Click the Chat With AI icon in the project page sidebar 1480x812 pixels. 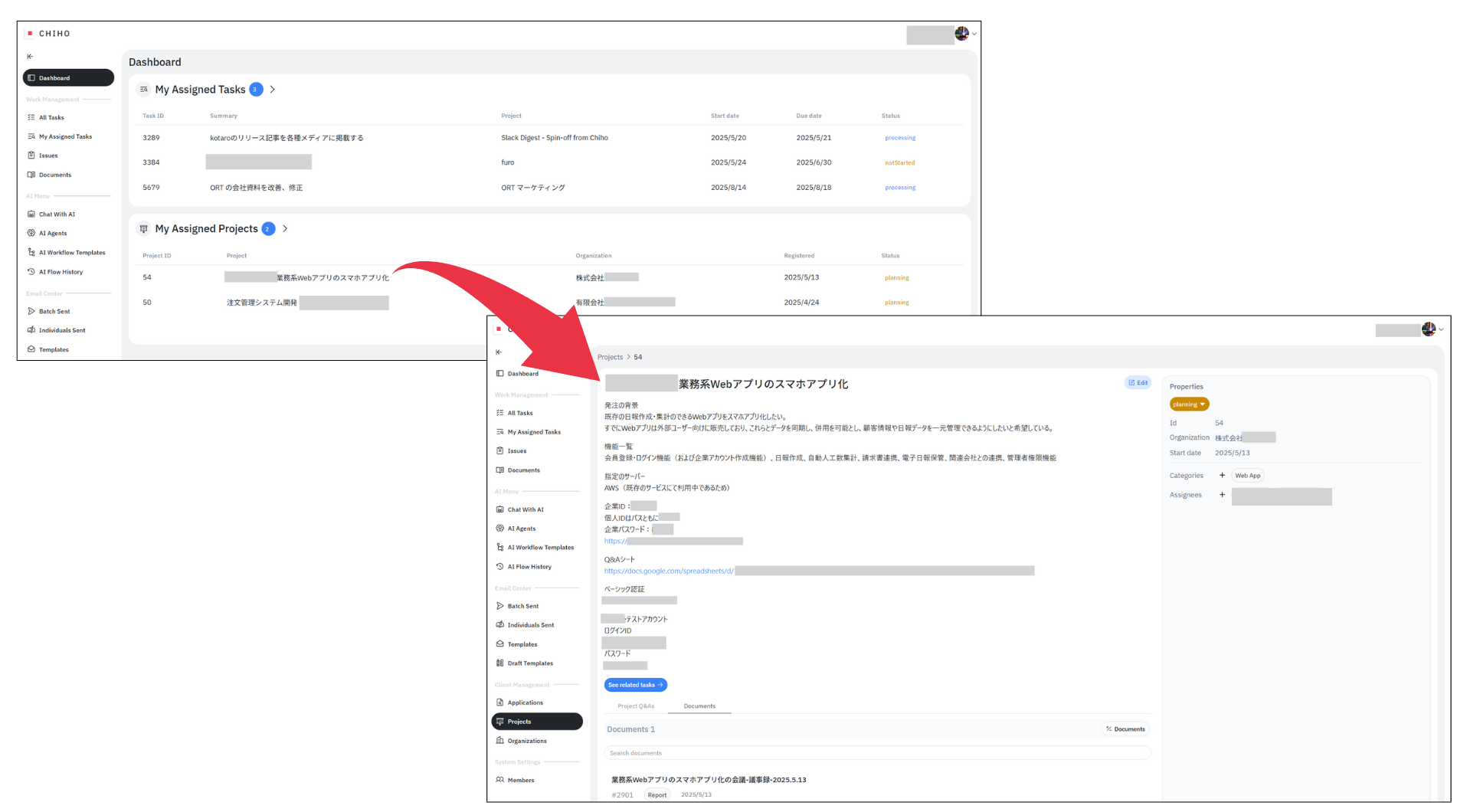(500, 509)
